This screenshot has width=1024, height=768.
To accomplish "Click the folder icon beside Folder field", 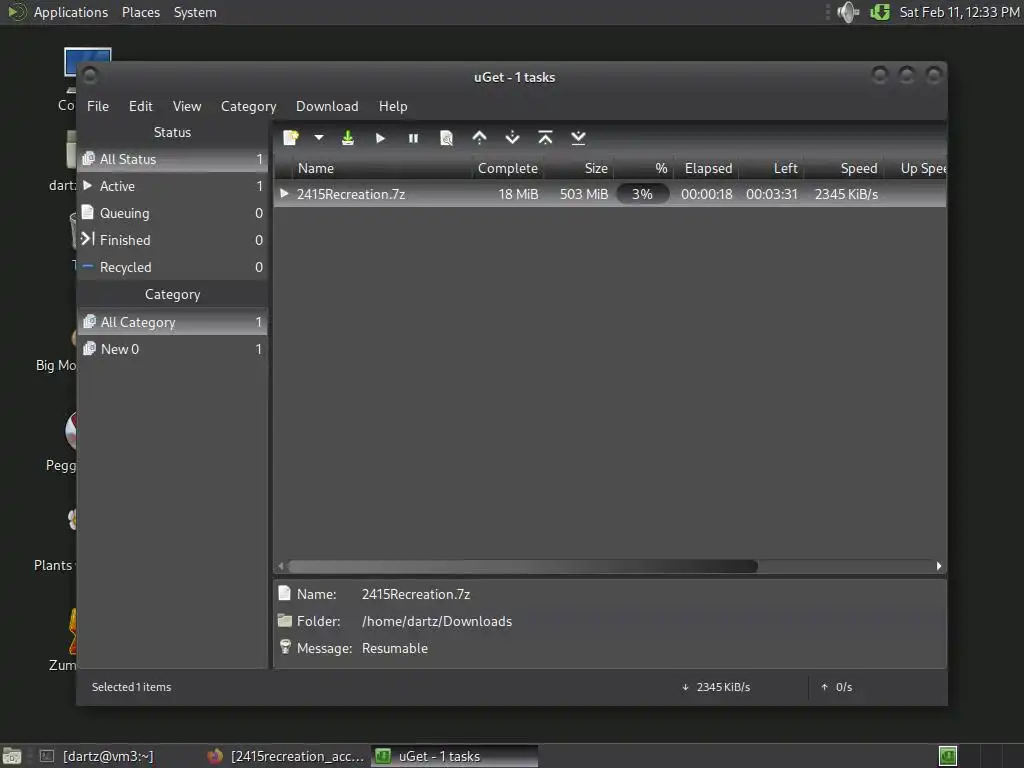I will (284, 620).
